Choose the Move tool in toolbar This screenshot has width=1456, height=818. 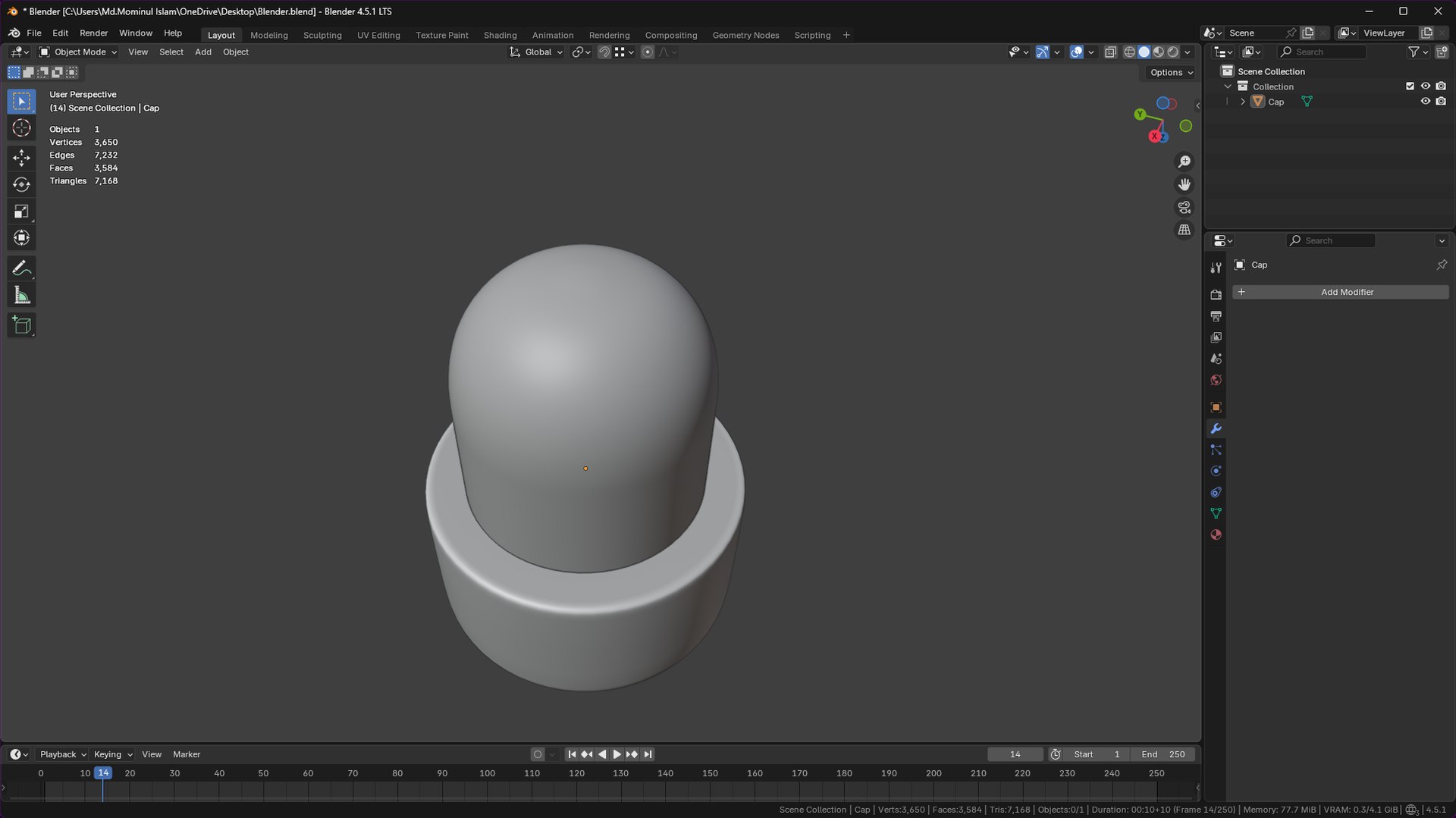pyautogui.click(x=21, y=158)
